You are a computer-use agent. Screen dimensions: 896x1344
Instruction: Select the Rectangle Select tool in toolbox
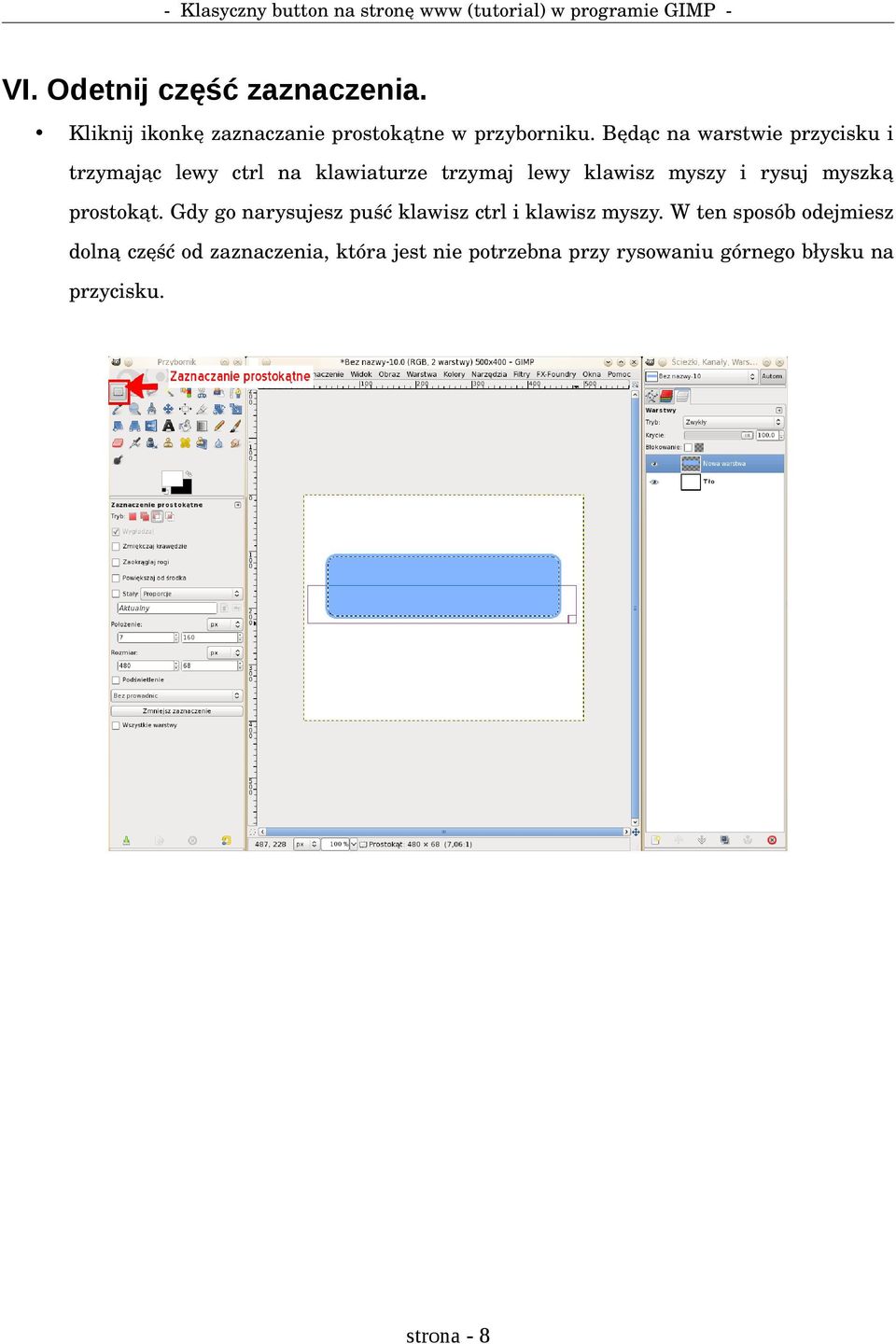118,392
